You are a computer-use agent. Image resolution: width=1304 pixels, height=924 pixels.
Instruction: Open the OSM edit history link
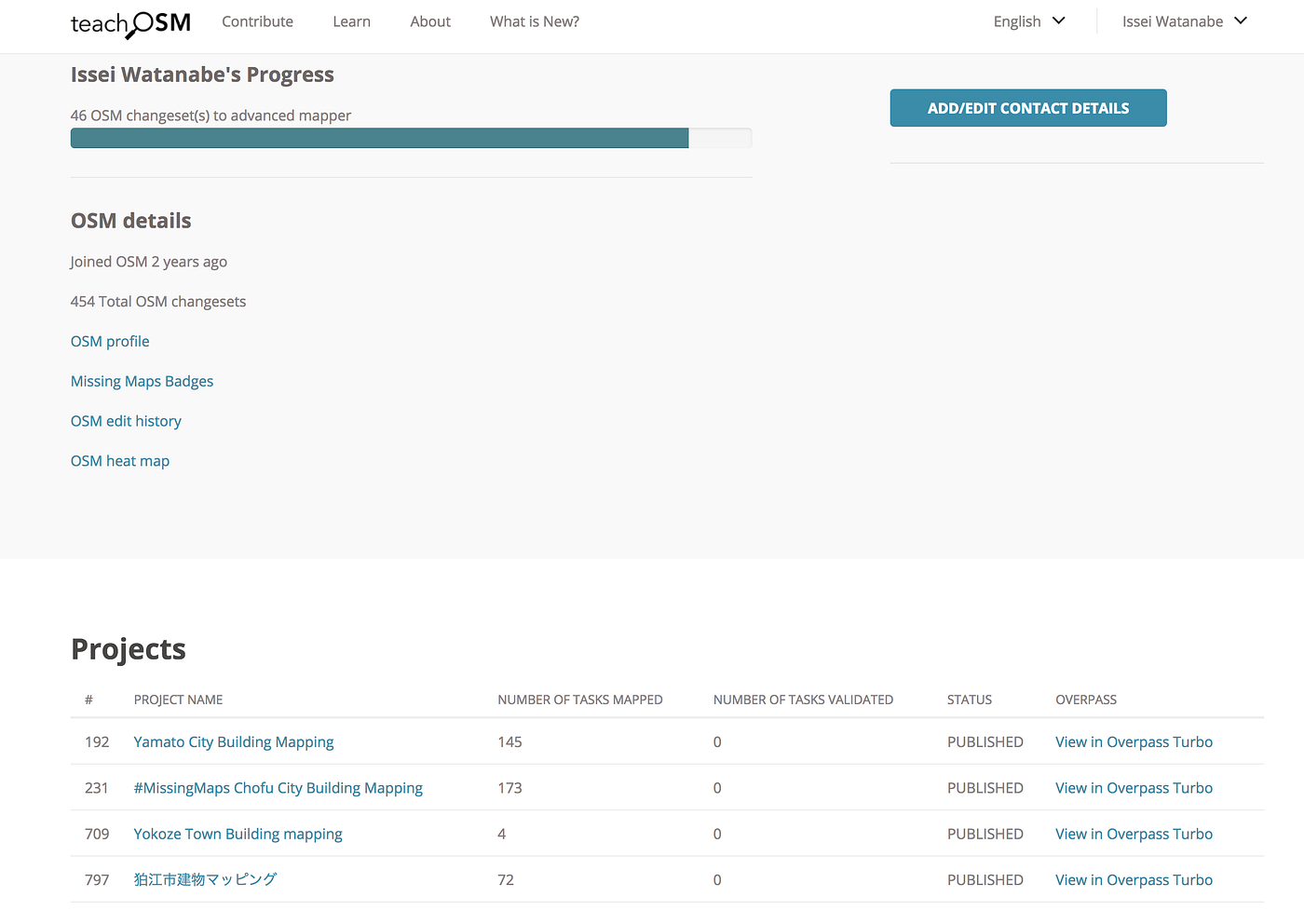126,421
